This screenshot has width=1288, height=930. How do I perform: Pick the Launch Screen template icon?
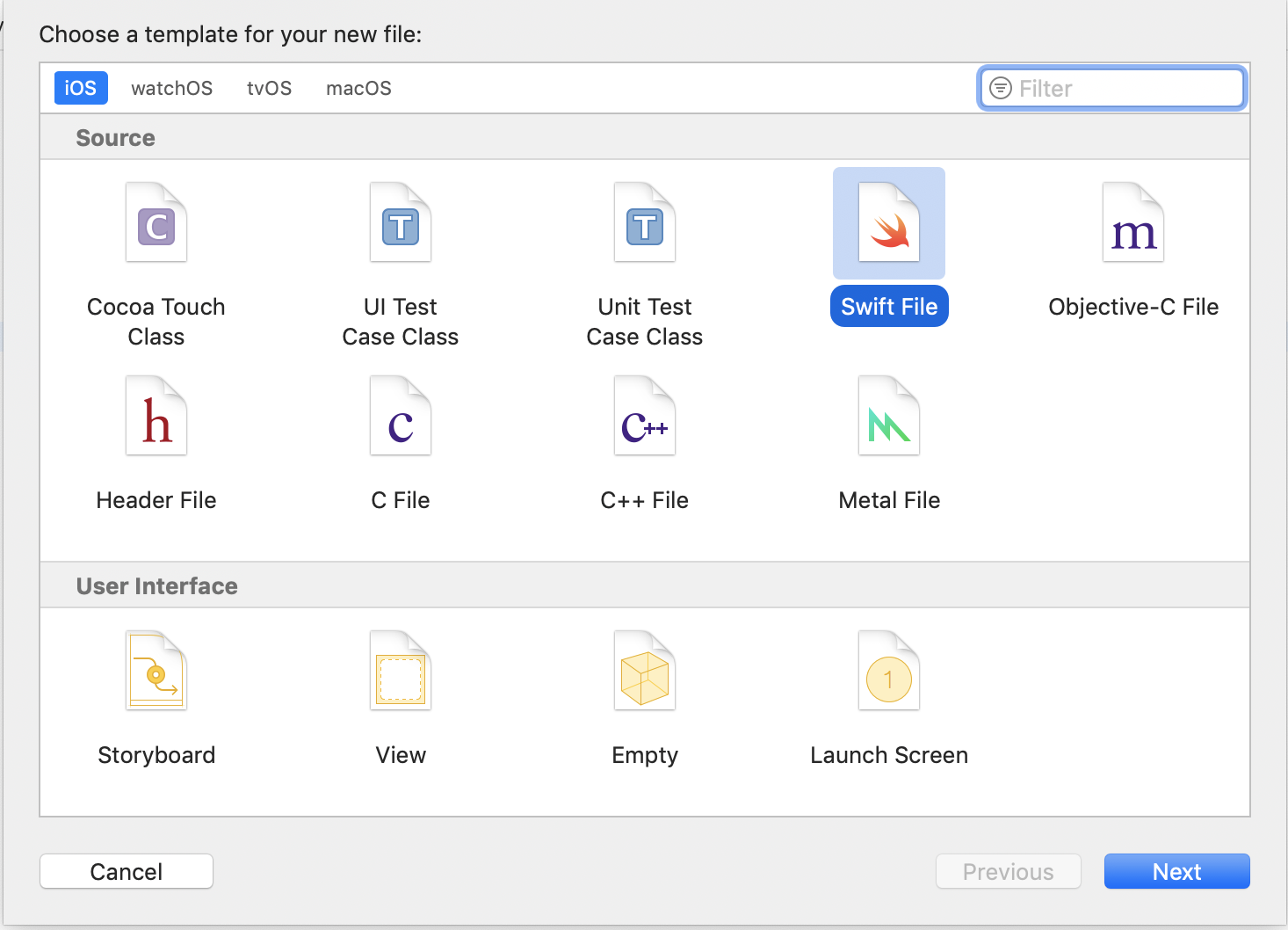889,672
